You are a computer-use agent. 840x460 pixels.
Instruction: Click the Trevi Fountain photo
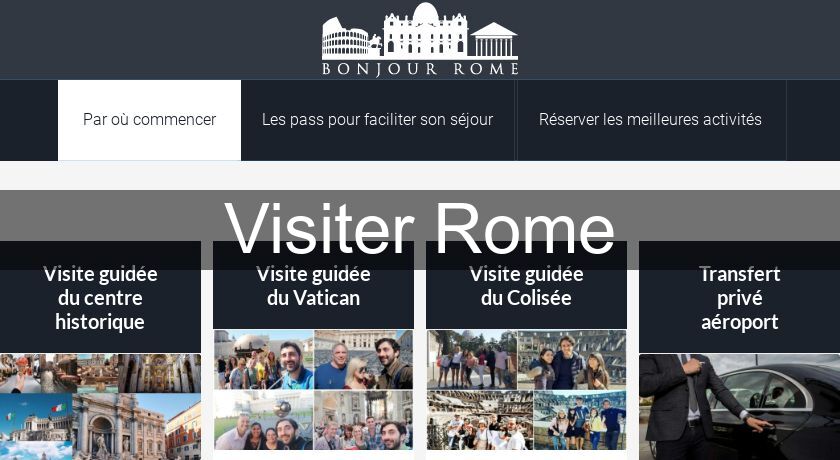point(118,427)
